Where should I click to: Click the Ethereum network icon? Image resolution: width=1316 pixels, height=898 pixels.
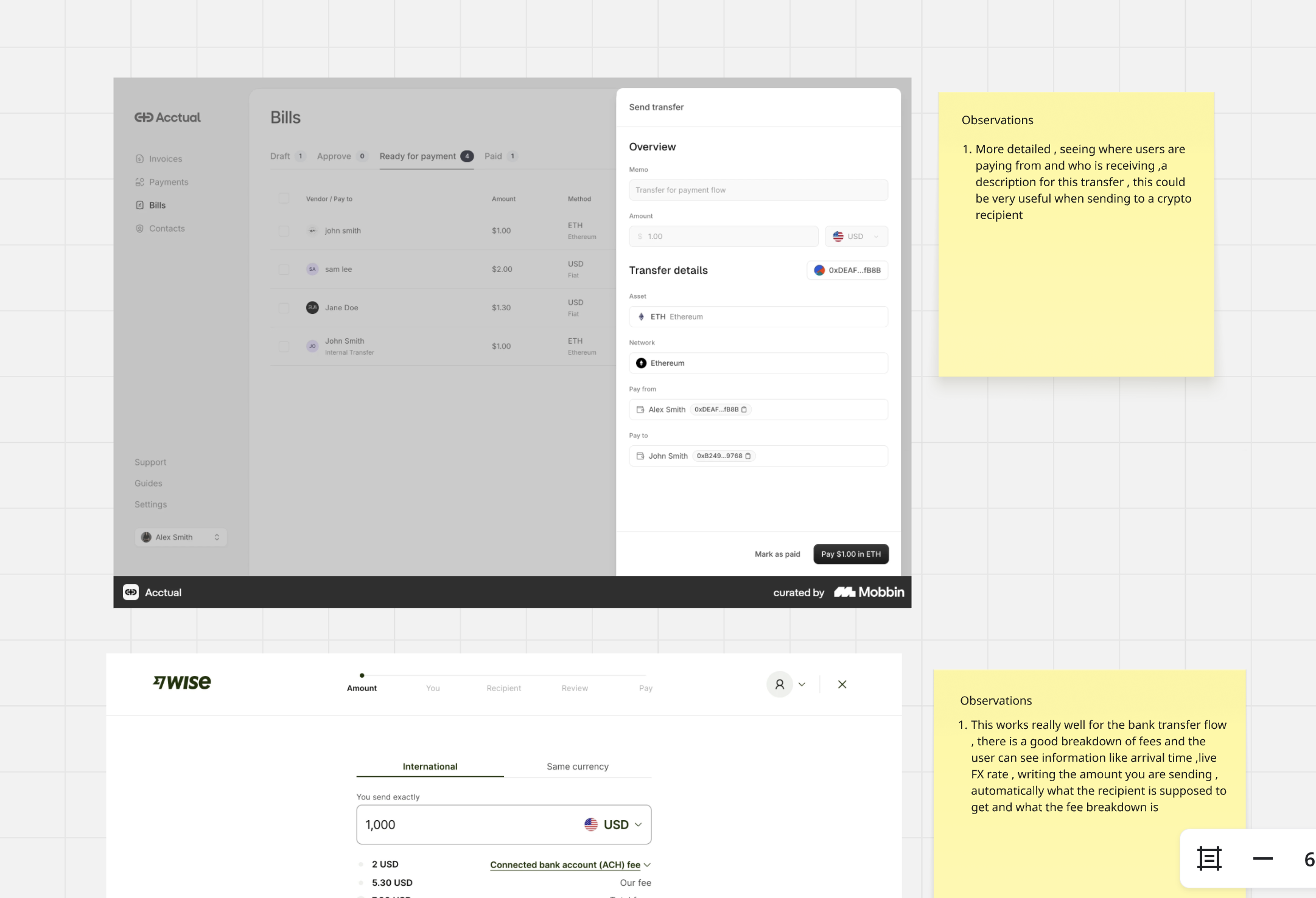(641, 363)
